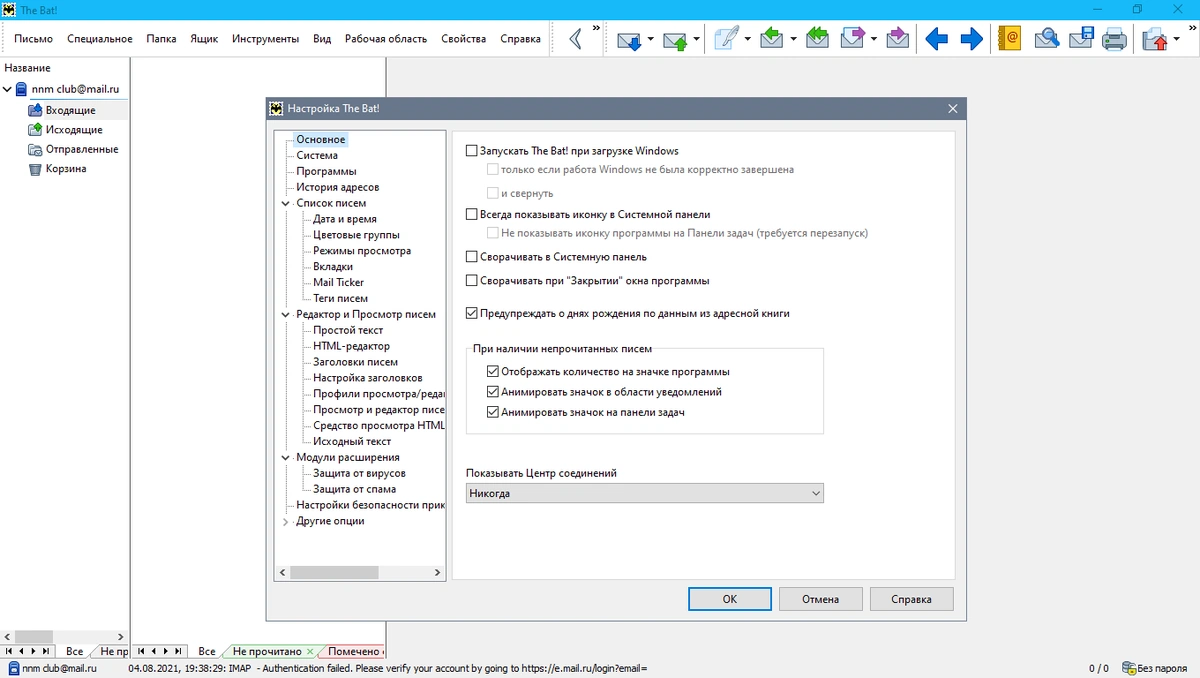Click the Без пароля key icon

pos(1129,668)
